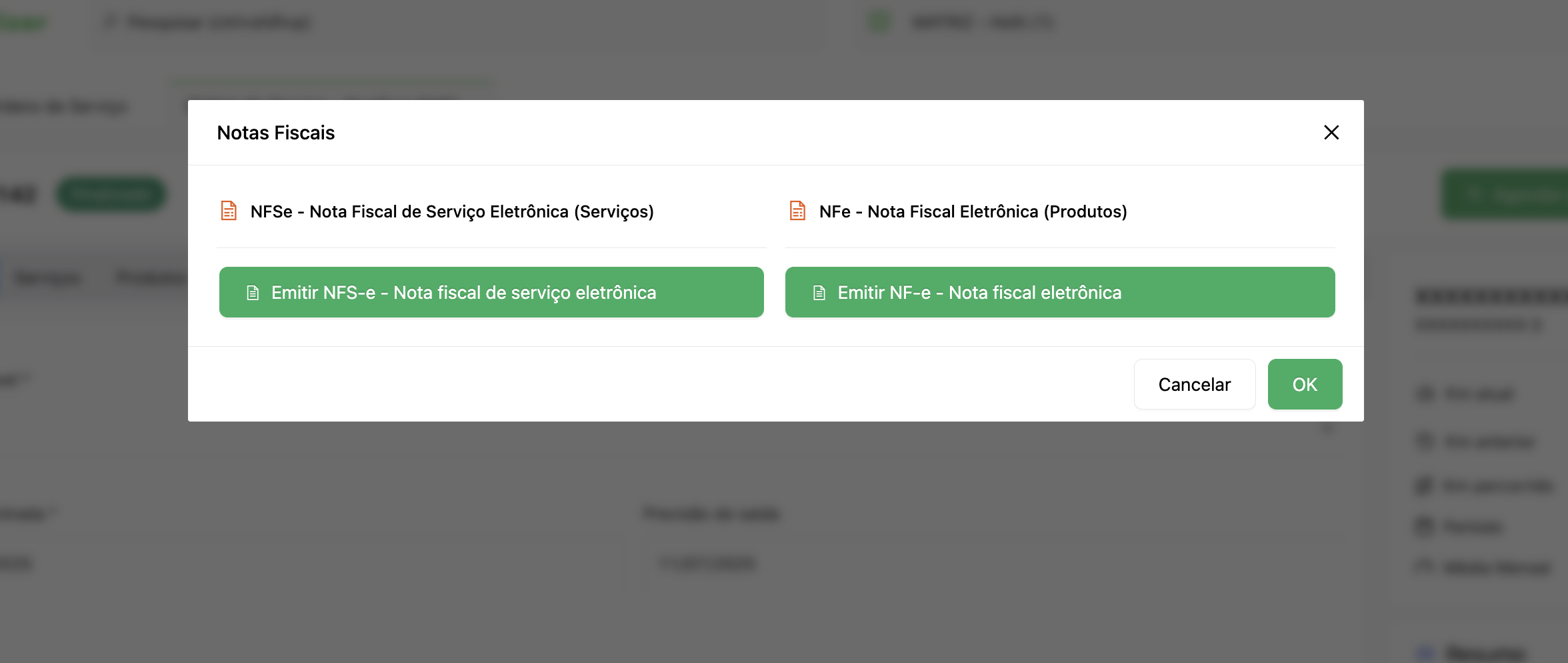Click the Previsão de saída date field
This screenshot has width=1568, height=663.
(708, 563)
